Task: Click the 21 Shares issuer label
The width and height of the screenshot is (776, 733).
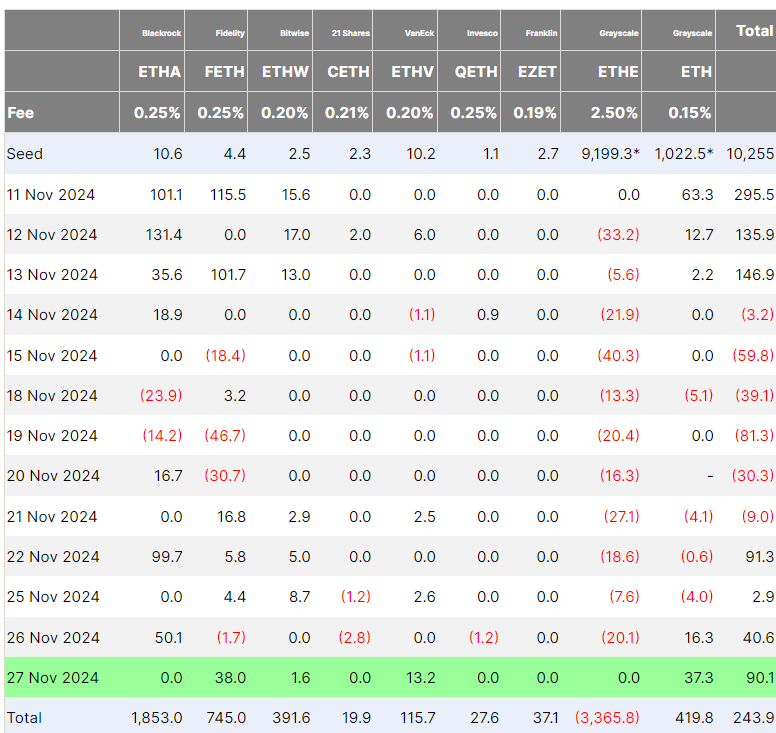Action: coord(351,33)
